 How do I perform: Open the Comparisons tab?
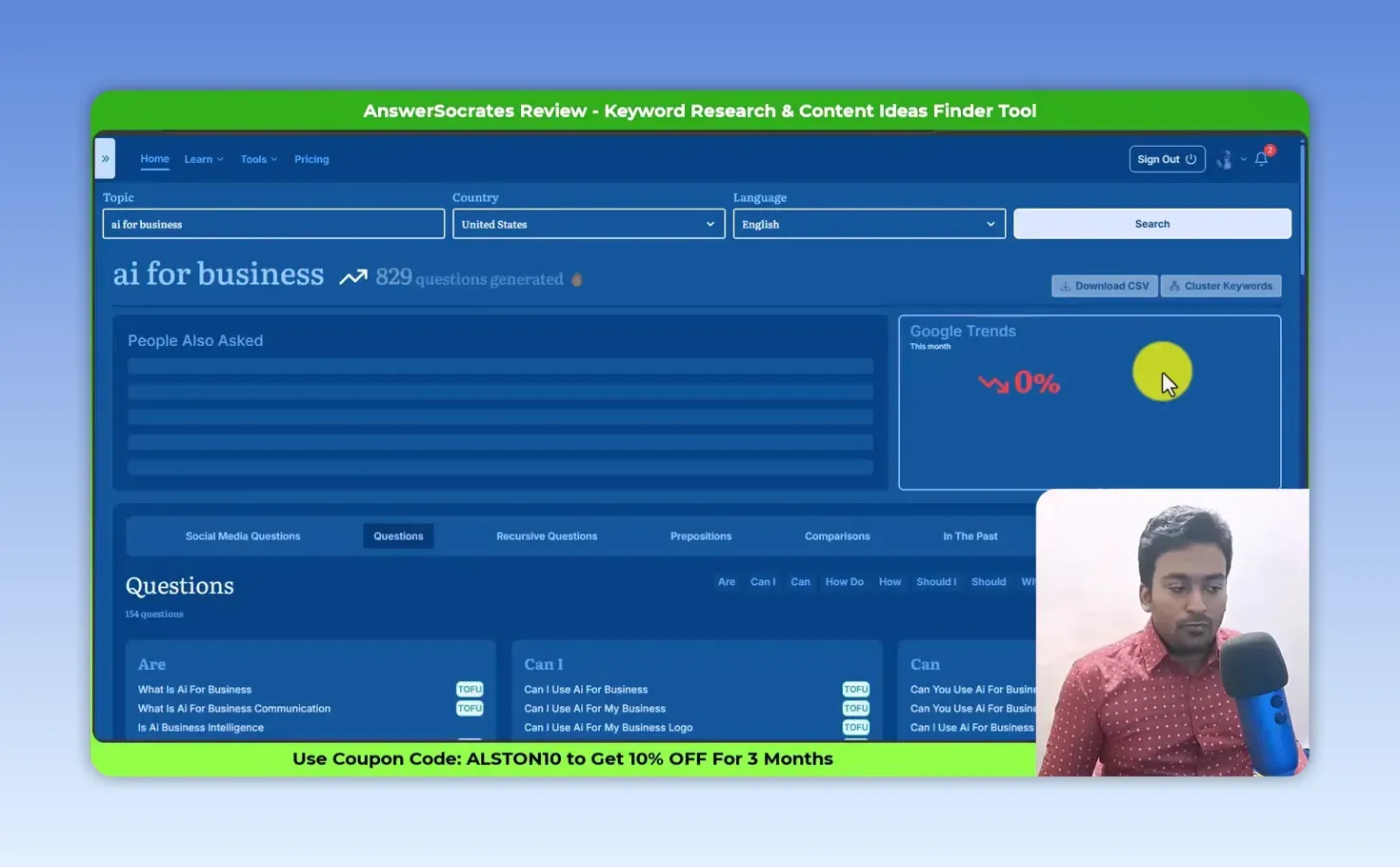(x=837, y=536)
